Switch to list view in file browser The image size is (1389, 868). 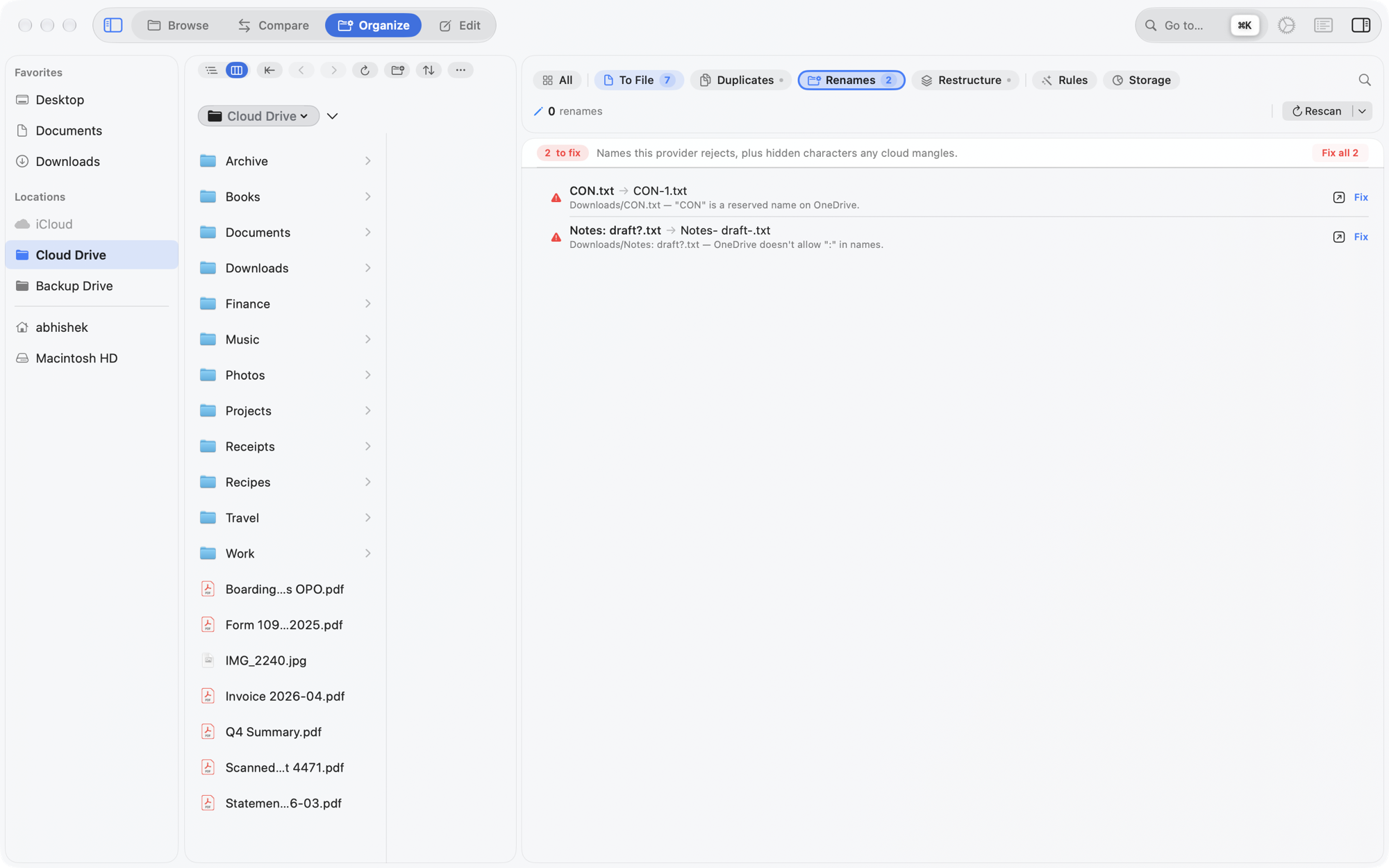point(211,70)
